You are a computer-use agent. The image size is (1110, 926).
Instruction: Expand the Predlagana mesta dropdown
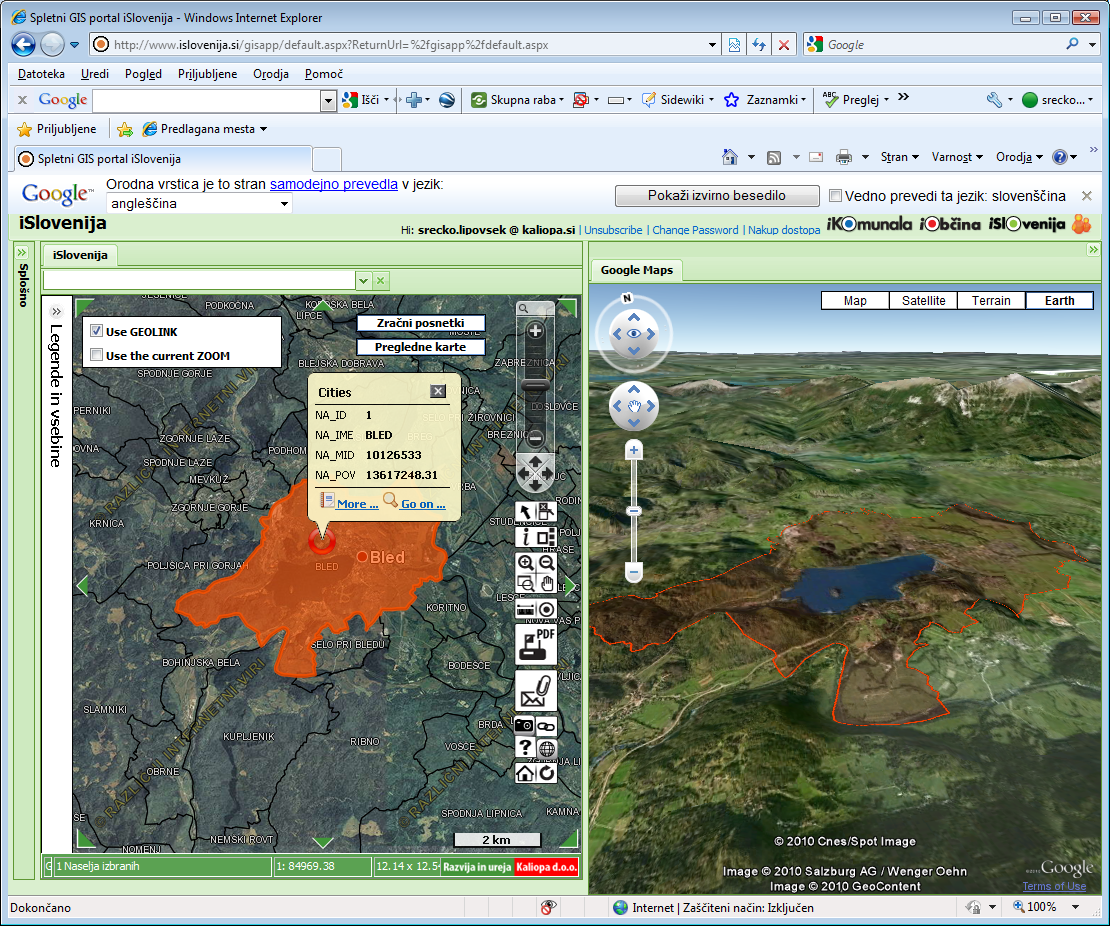tap(264, 129)
